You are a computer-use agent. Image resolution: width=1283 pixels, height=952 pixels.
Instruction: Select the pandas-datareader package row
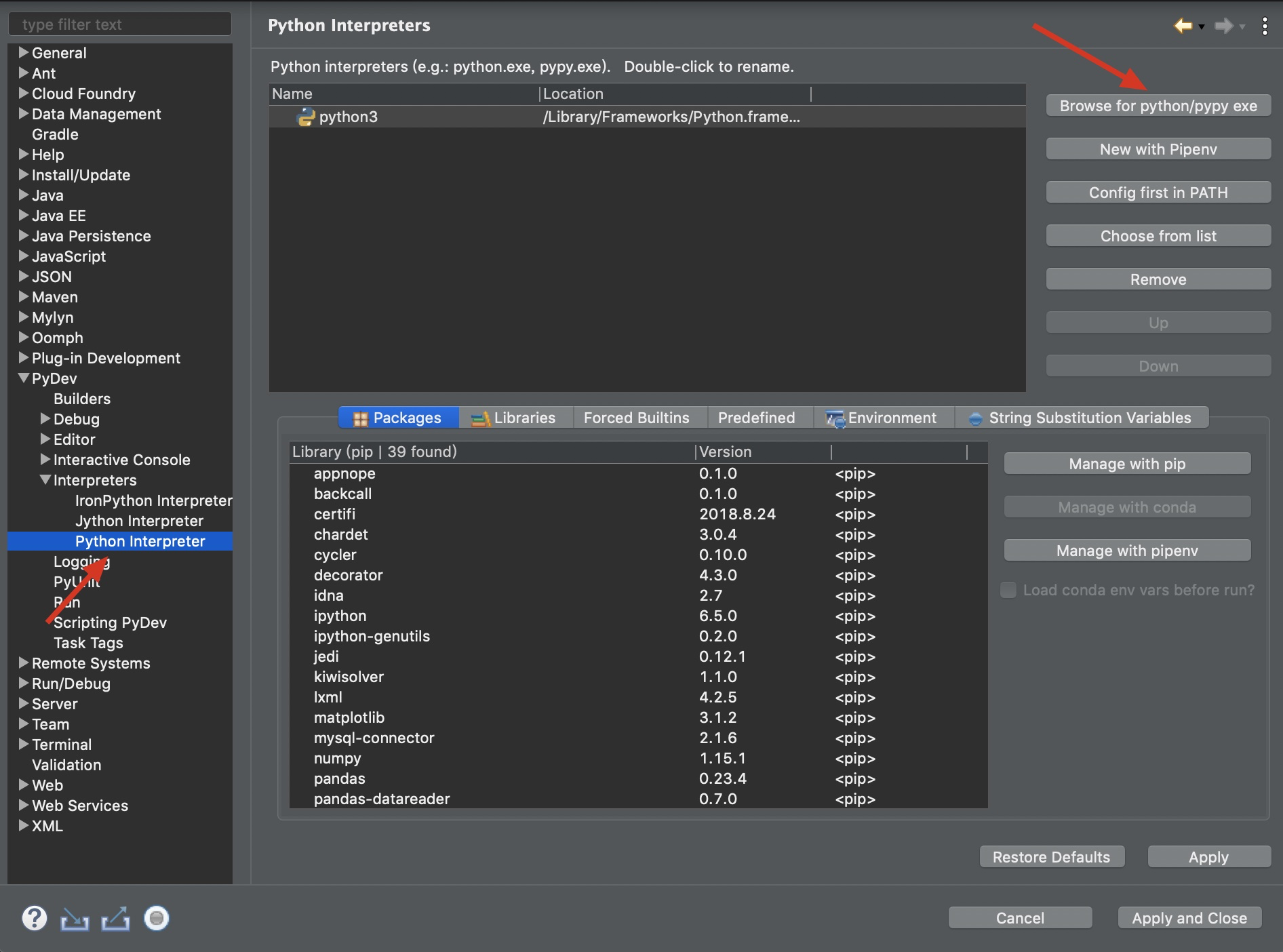click(x=638, y=799)
